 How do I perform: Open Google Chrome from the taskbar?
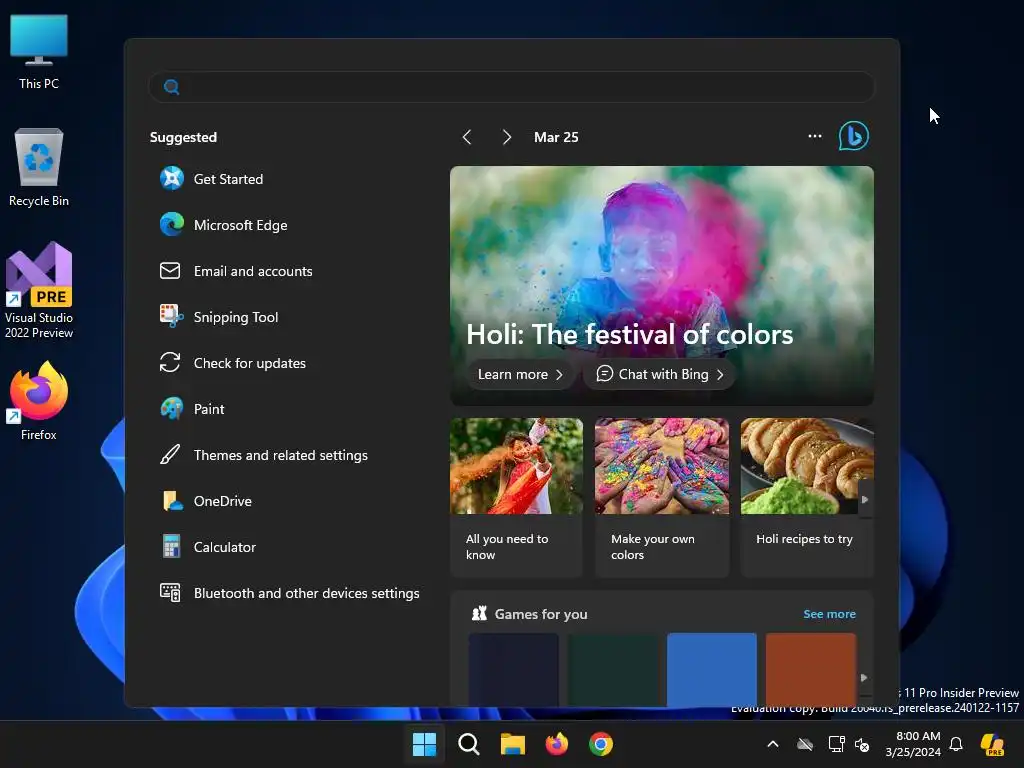601,744
